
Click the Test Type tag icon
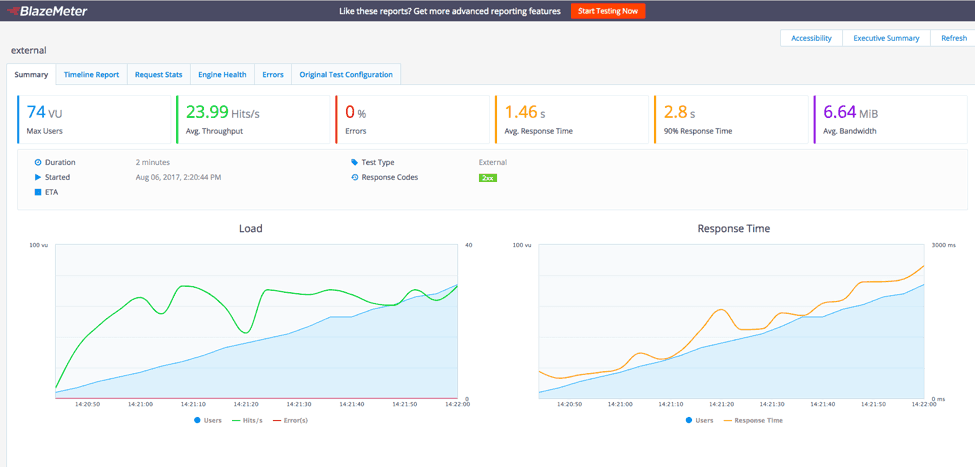tap(354, 162)
